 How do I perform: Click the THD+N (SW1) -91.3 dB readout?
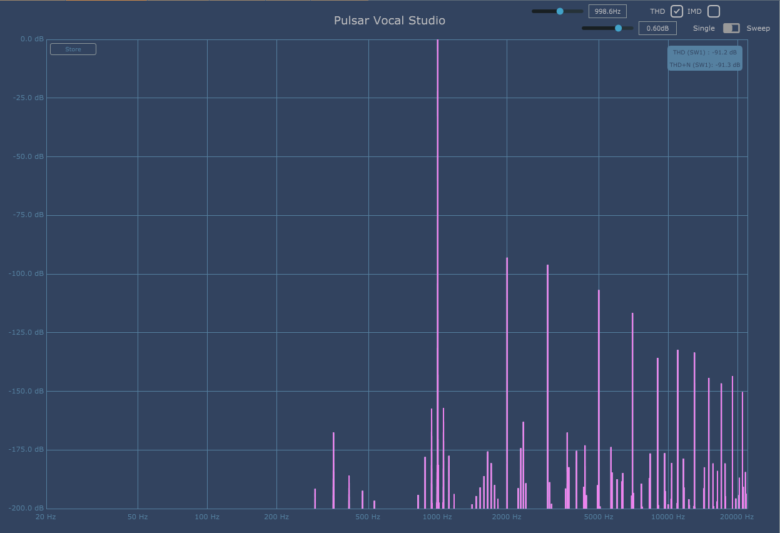point(704,65)
